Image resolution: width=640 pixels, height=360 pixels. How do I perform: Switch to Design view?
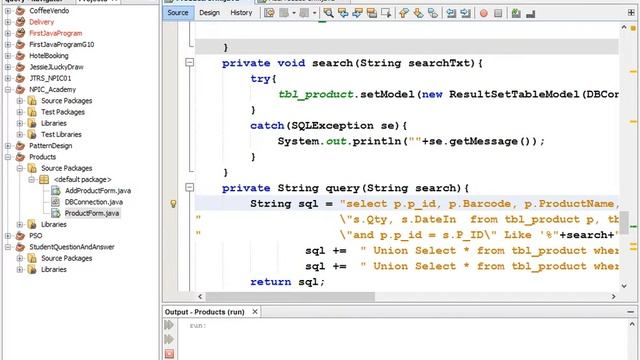click(209, 13)
